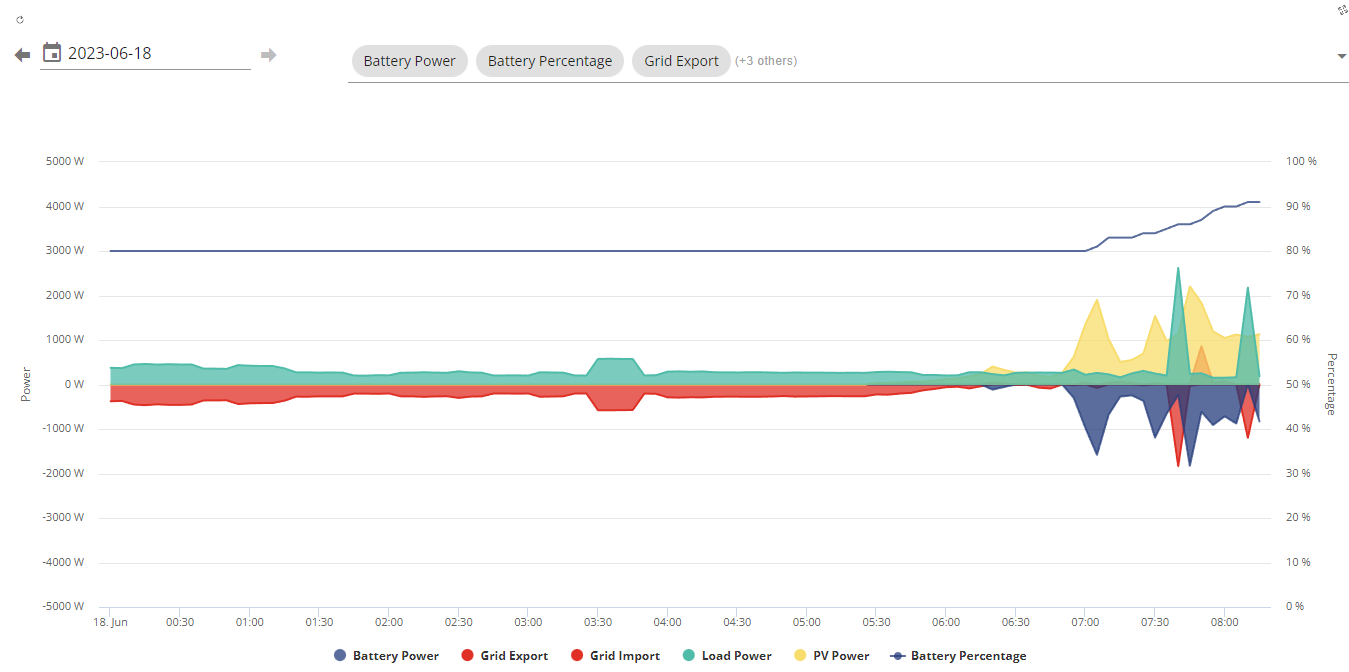This screenshot has height=672, width=1349.
Task: Open the calendar date picker icon
Action: pos(52,53)
